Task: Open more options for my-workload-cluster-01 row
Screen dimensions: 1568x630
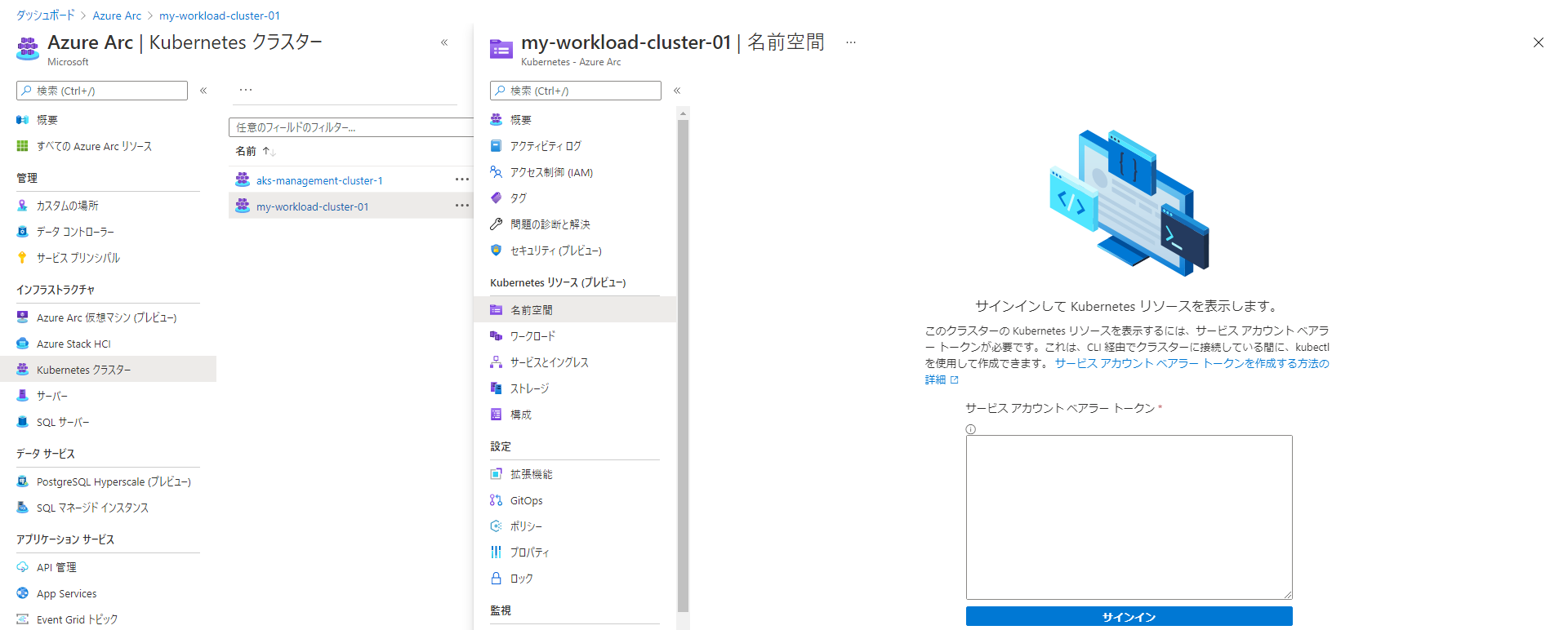Action: [462, 206]
